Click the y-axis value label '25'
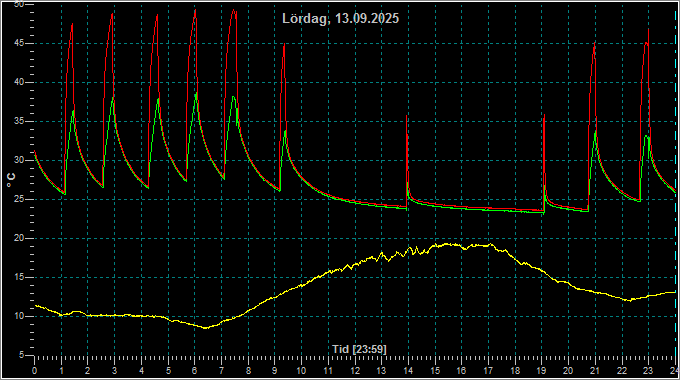The image size is (680, 380). pos(19,200)
